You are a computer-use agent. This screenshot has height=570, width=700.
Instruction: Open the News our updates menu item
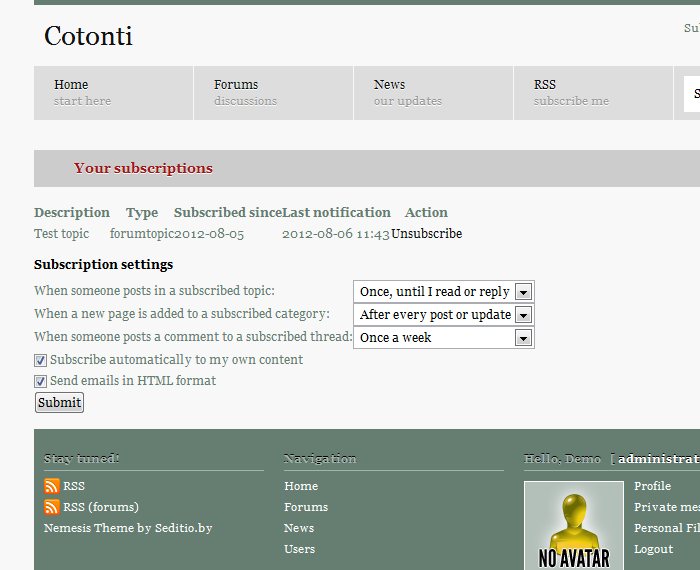(x=433, y=93)
